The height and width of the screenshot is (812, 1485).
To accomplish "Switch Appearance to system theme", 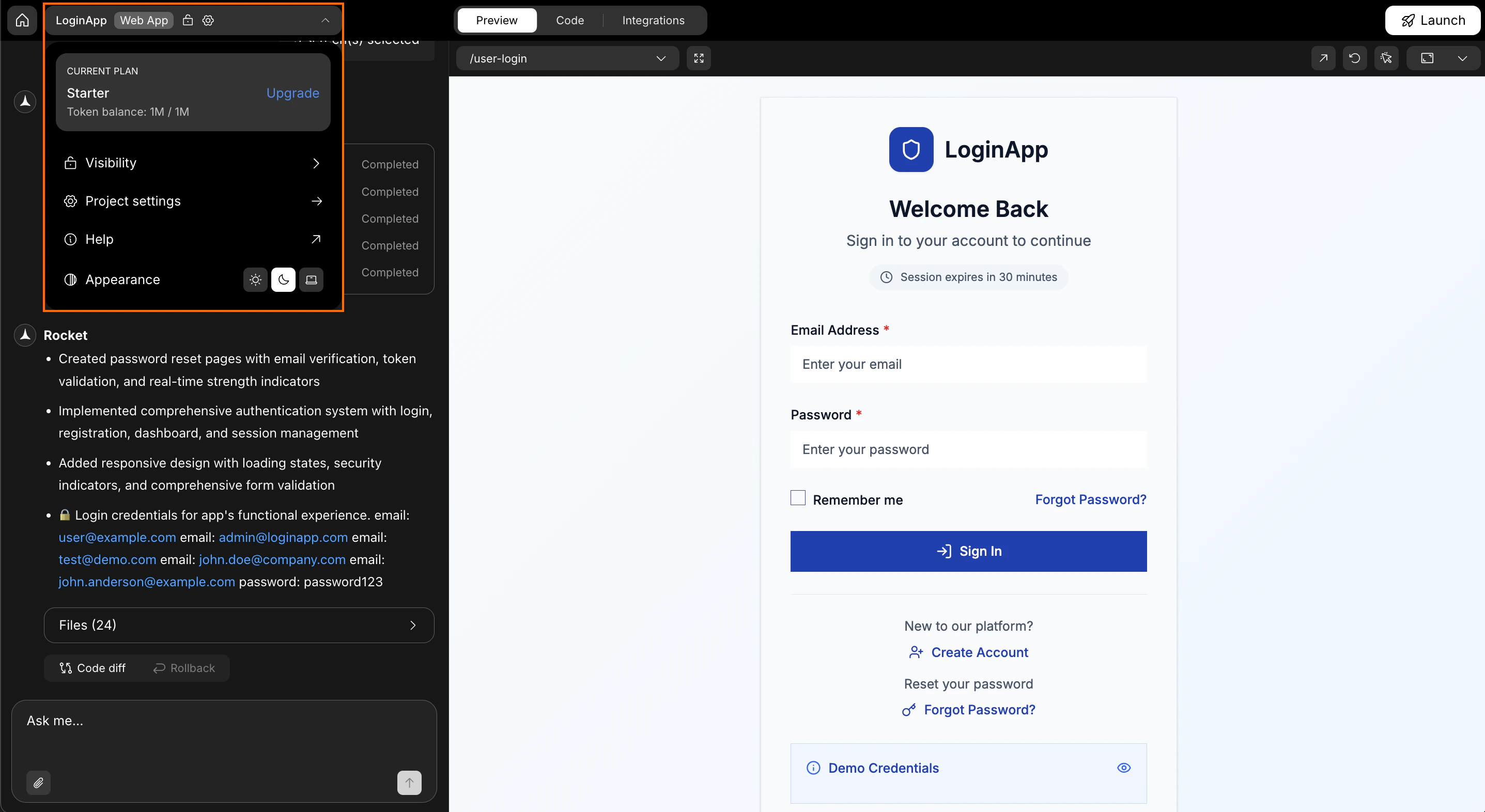I will click(x=311, y=279).
